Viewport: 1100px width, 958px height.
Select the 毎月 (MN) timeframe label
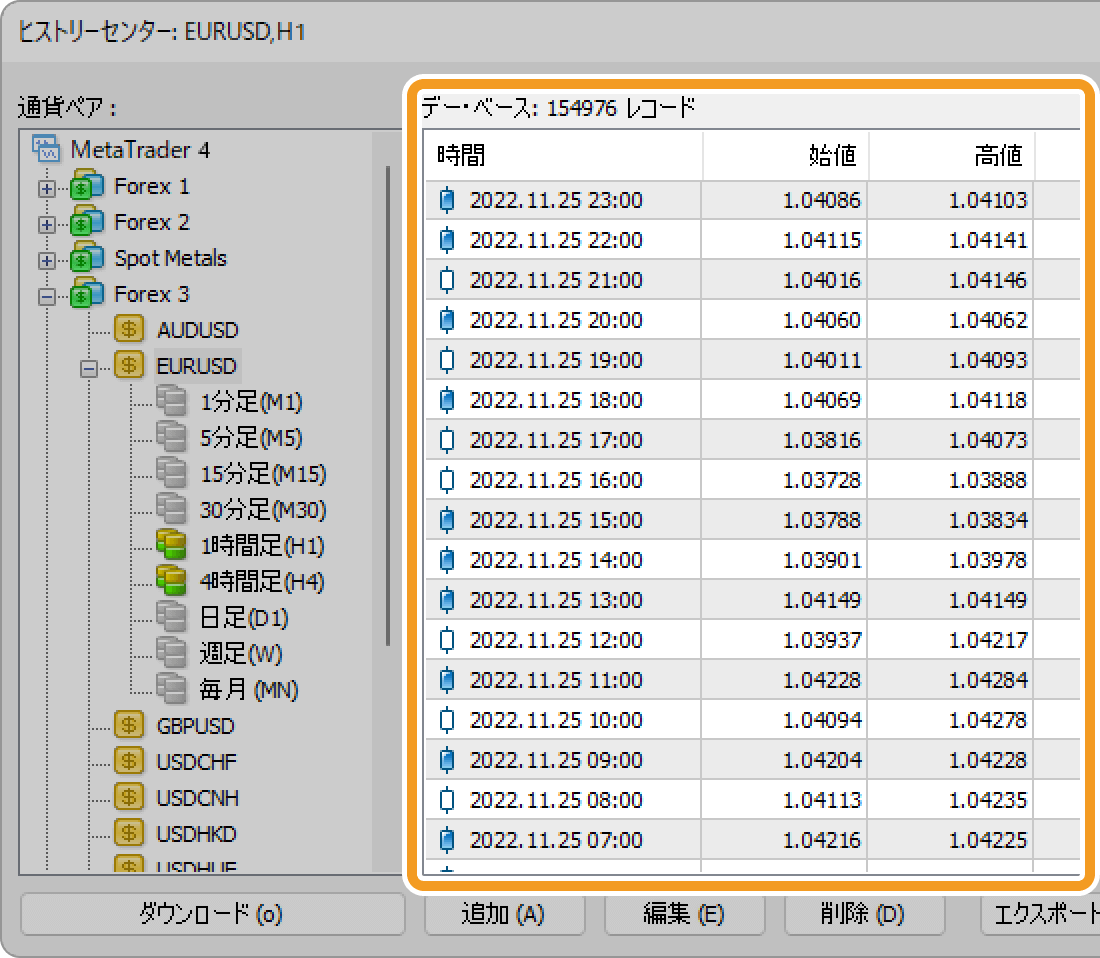click(249, 689)
